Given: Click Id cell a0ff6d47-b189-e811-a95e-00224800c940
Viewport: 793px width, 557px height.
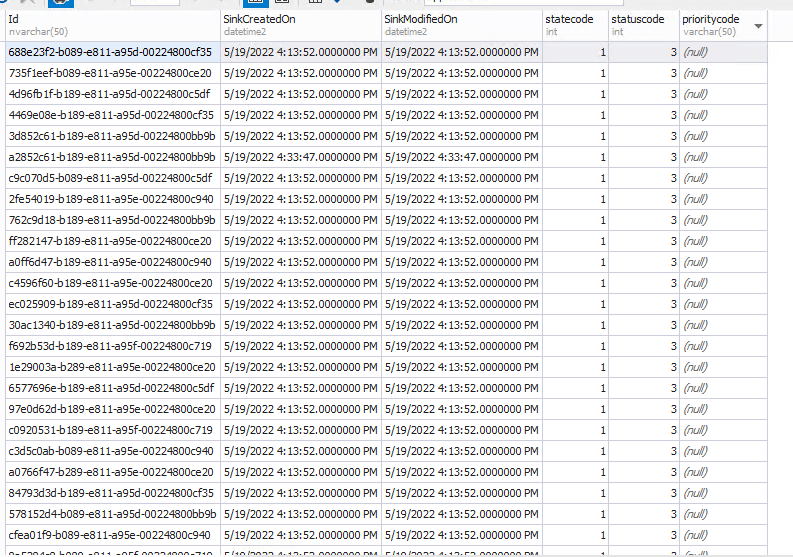Looking at the screenshot, I should pos(113,262).
